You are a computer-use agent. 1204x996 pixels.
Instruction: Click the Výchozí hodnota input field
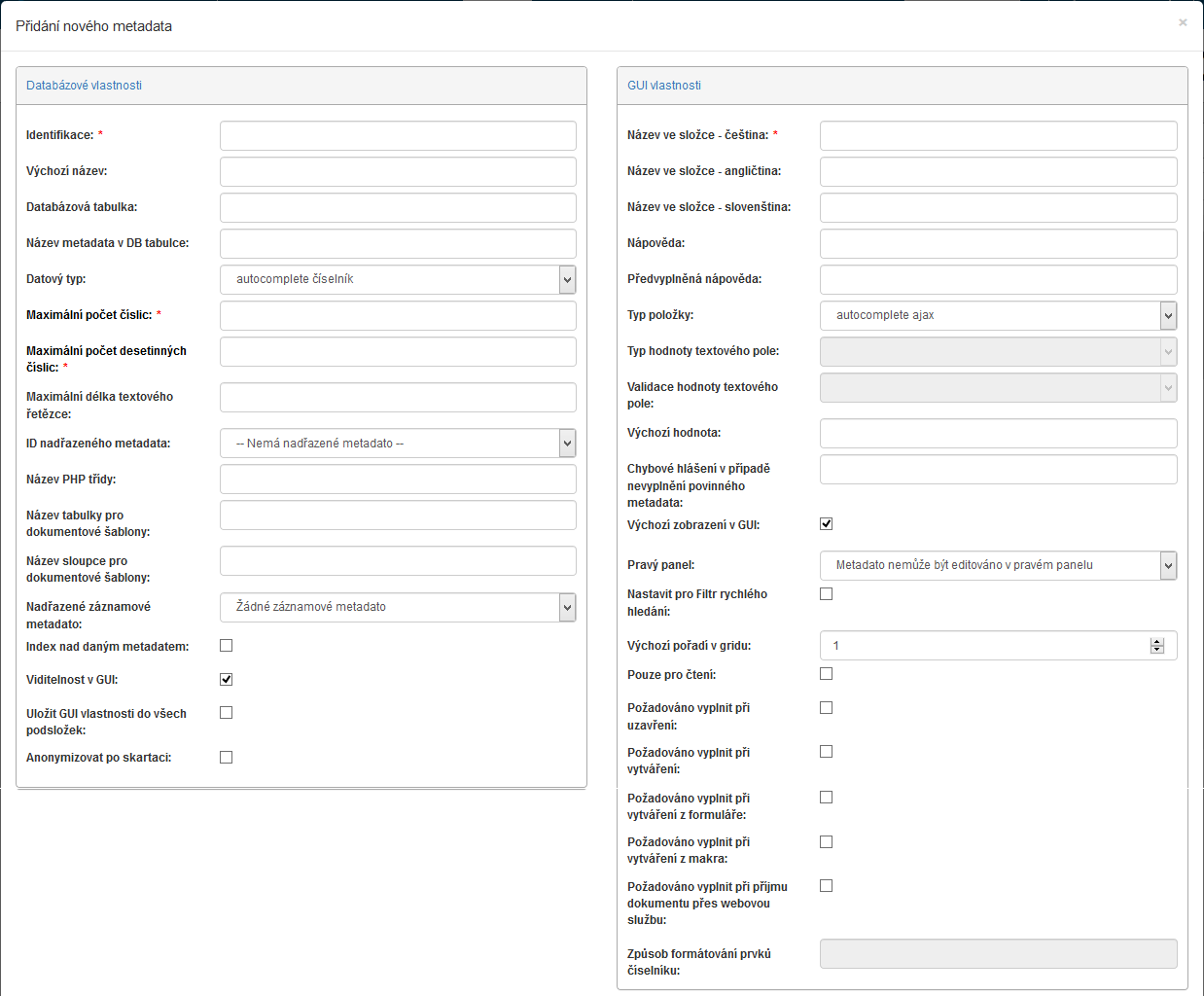998,434
